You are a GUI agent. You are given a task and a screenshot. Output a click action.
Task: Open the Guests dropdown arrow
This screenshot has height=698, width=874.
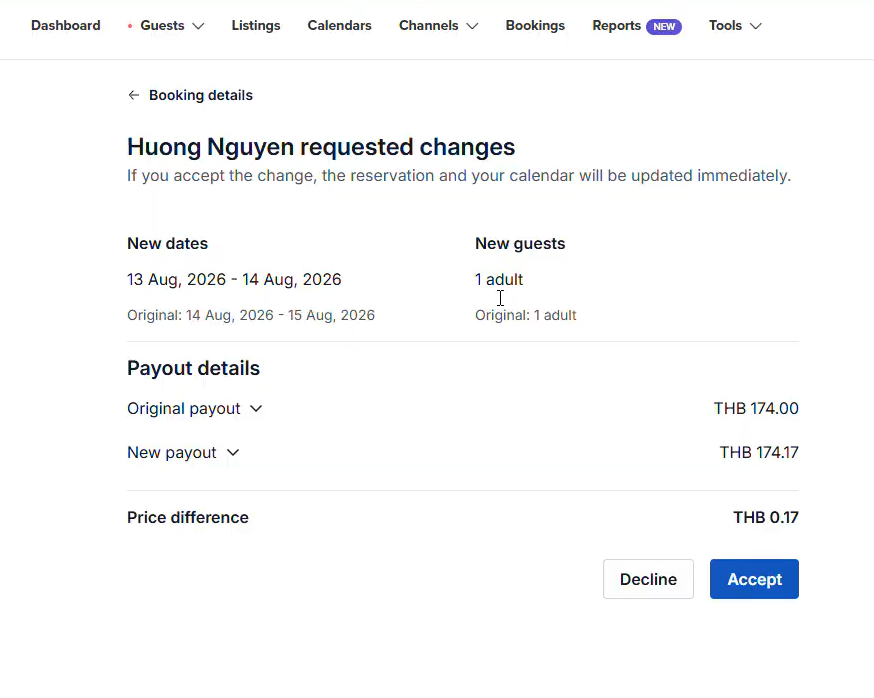[198, 26]
